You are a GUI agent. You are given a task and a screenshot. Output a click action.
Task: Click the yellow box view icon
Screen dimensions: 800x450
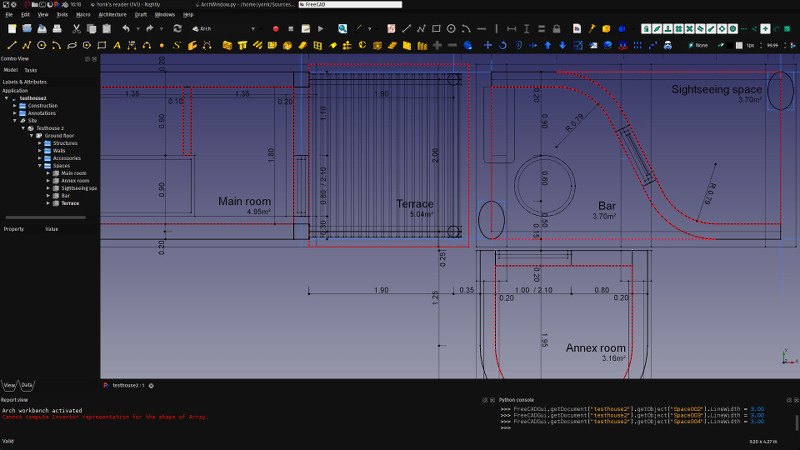coord(606,29)
